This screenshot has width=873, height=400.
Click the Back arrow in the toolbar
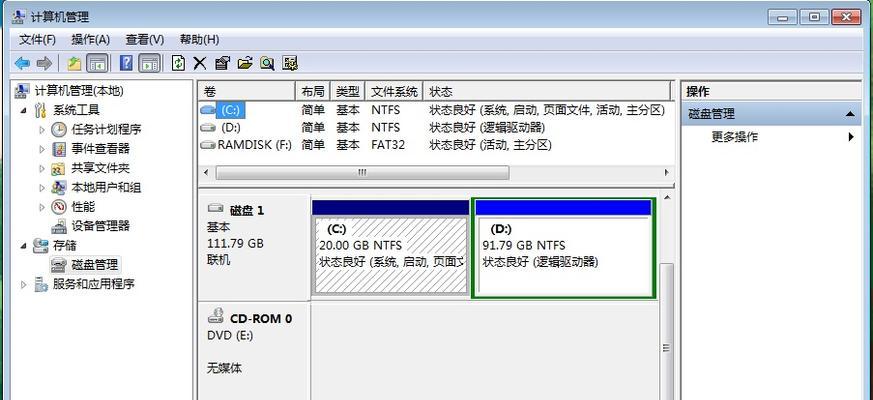point(22,63)
